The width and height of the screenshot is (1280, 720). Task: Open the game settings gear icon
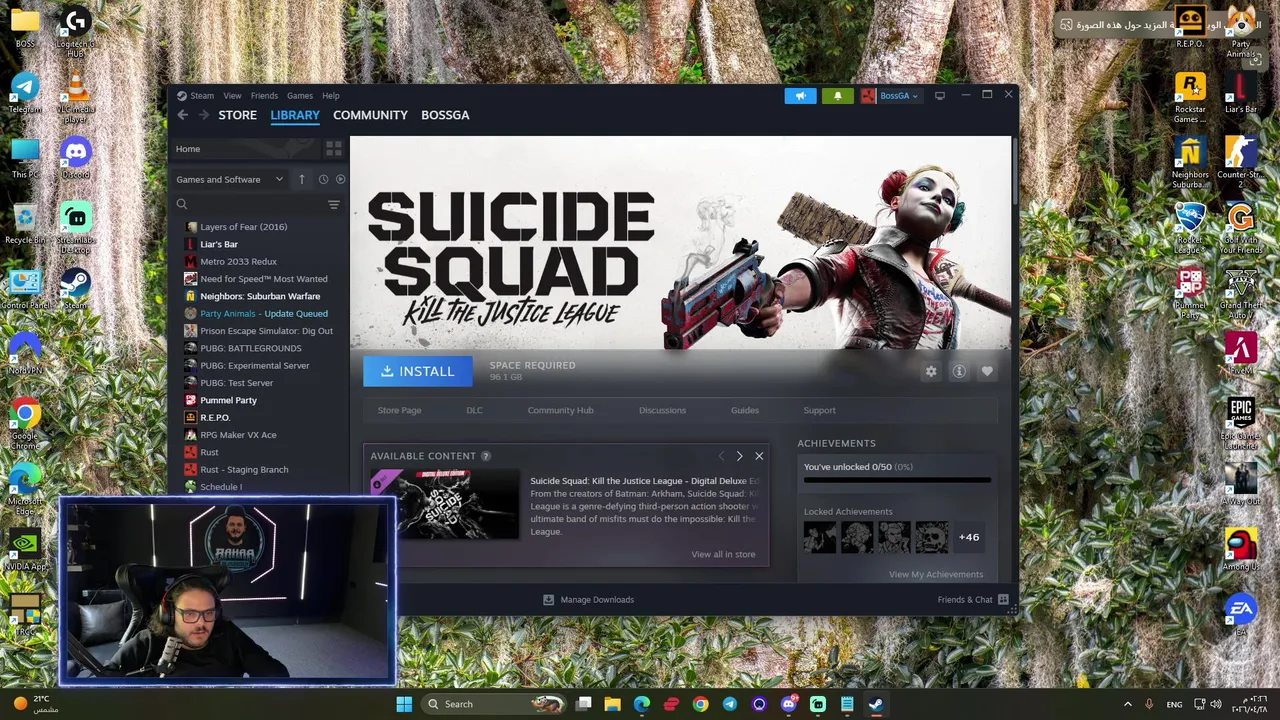931,371
